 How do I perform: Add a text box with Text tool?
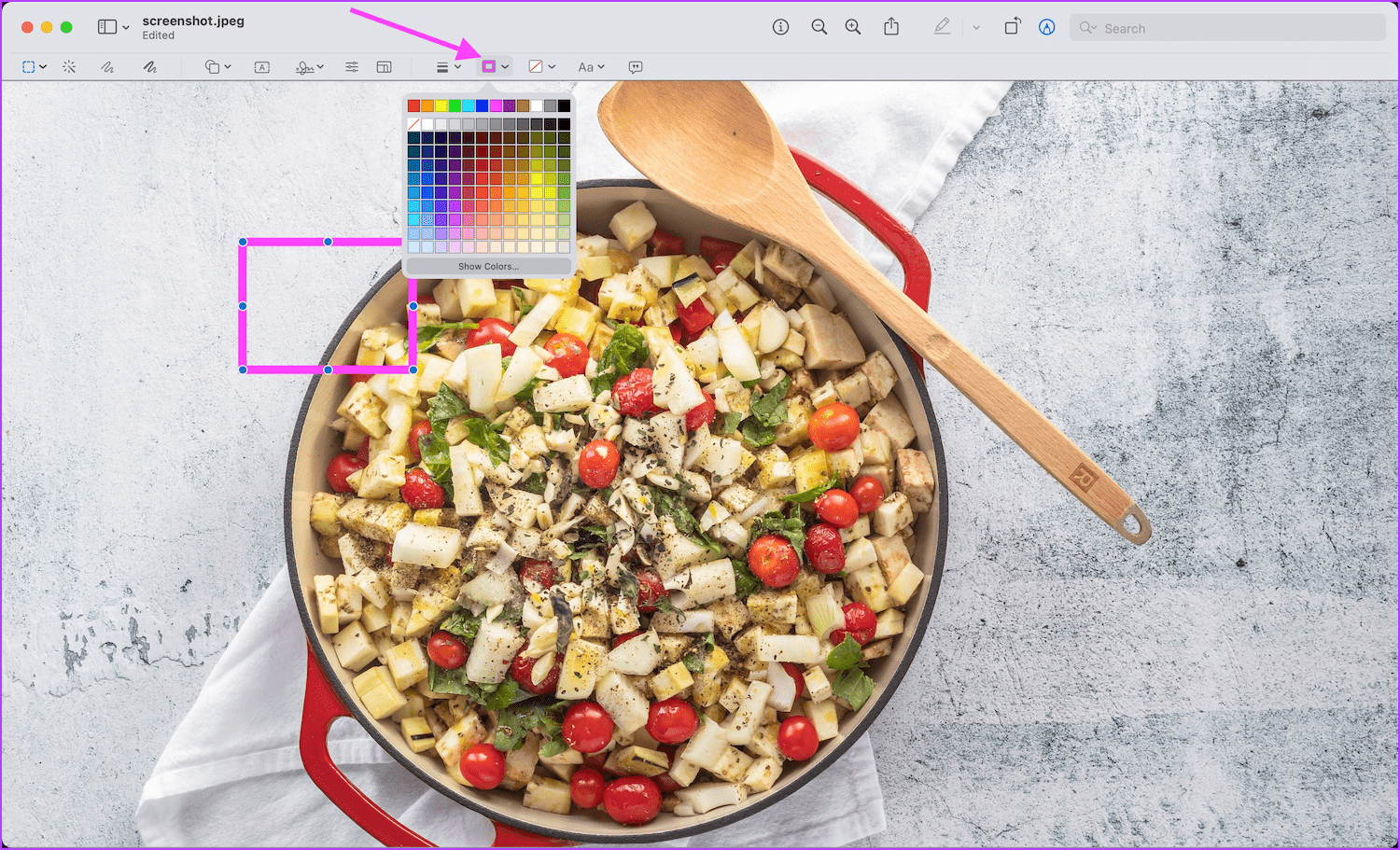(262, 67)
